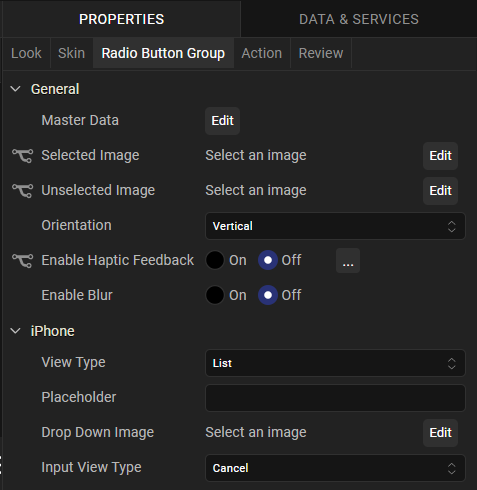This screenshot has width=477, height=490.
Task: Click the Placeholder text field
Action: (335, 398)
